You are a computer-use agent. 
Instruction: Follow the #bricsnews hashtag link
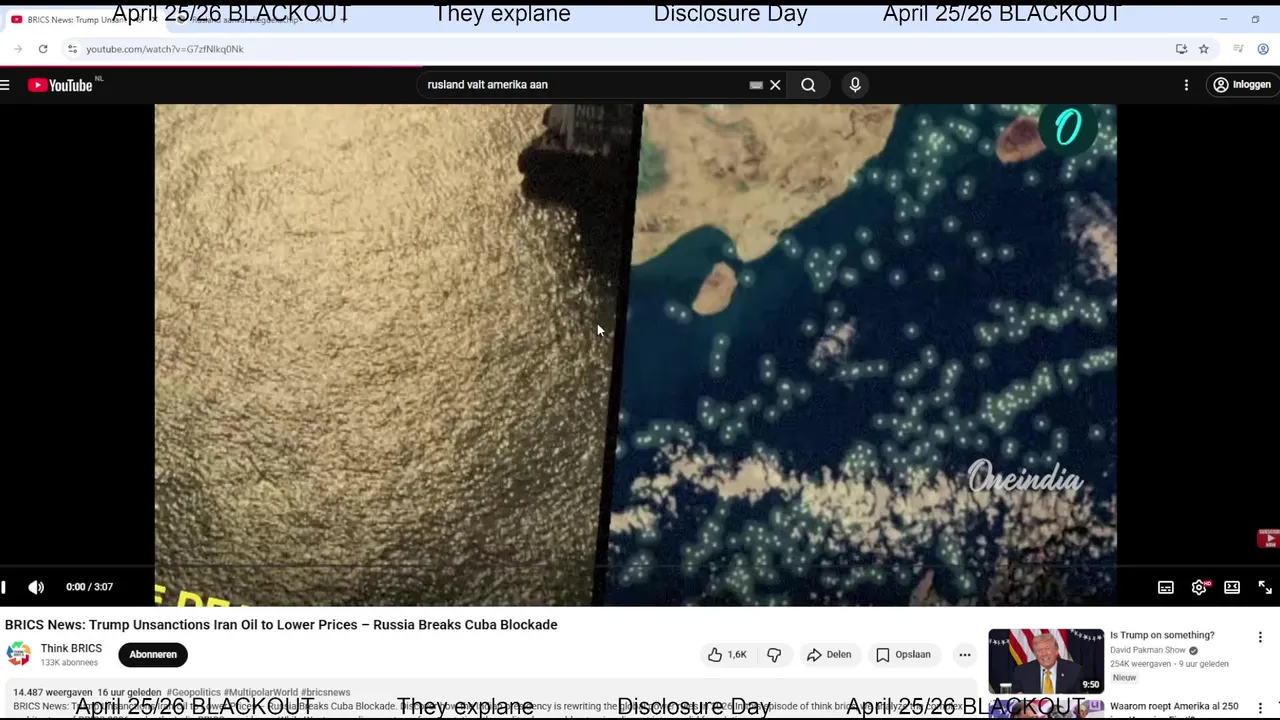coord(326,692)
